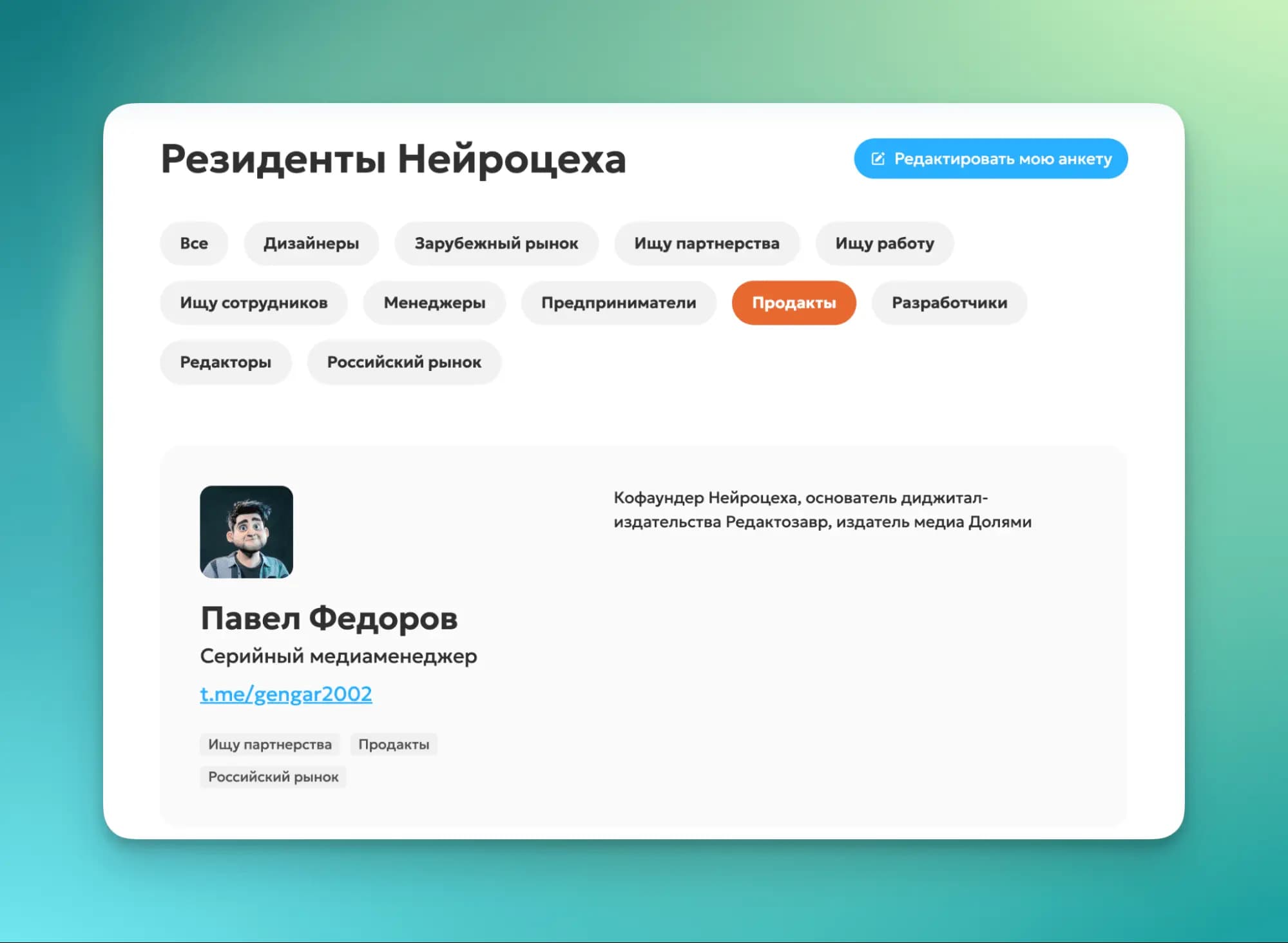
Task: Click the small Ищу партнерства tag on card
Action: click(269, 745)
